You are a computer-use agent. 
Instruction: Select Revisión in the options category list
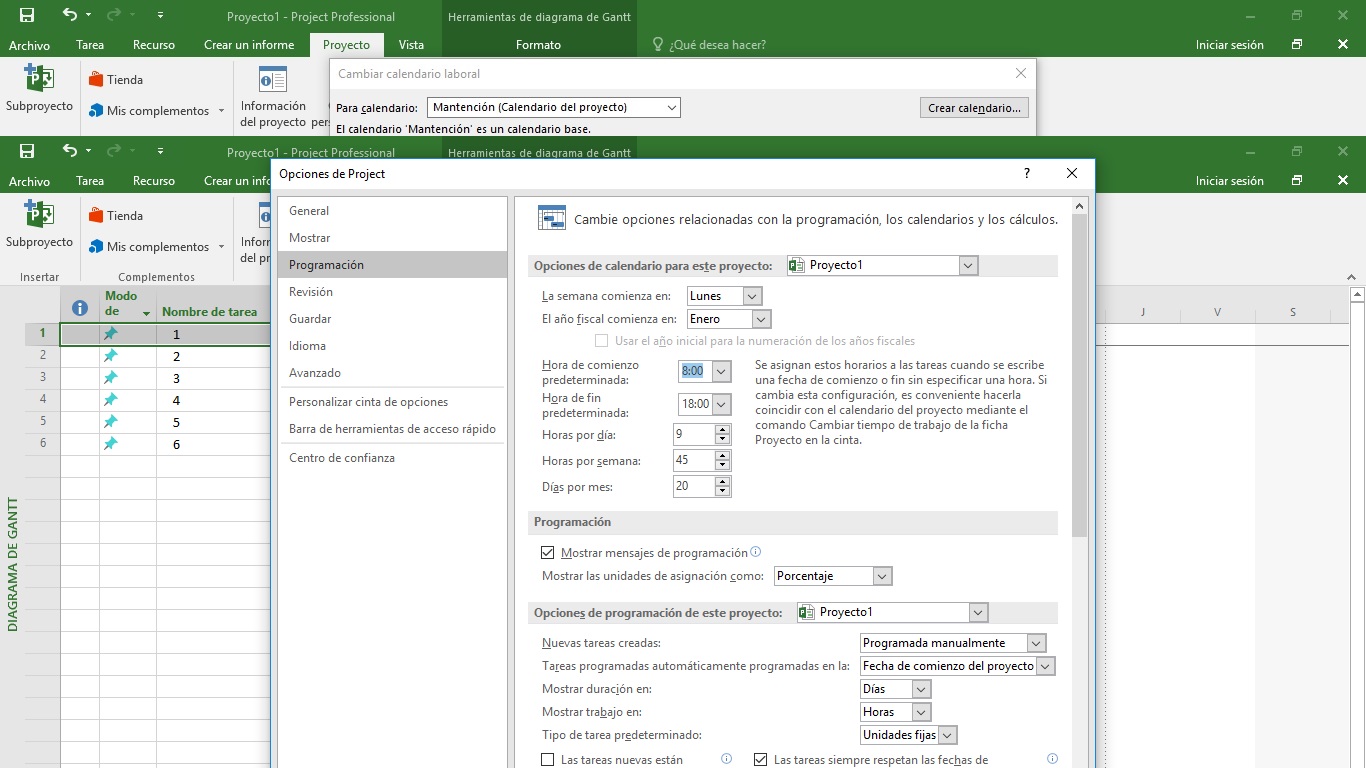pos(392,292)
